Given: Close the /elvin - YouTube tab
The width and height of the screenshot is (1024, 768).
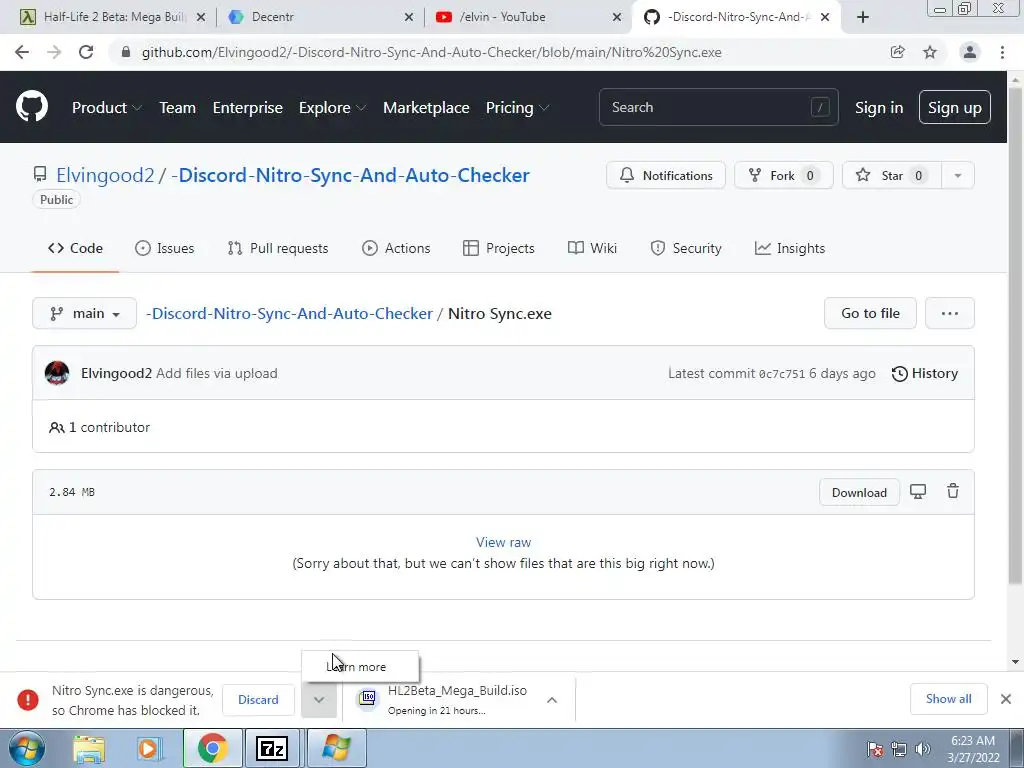Looking at the screenshot, I should coord(617,17).
